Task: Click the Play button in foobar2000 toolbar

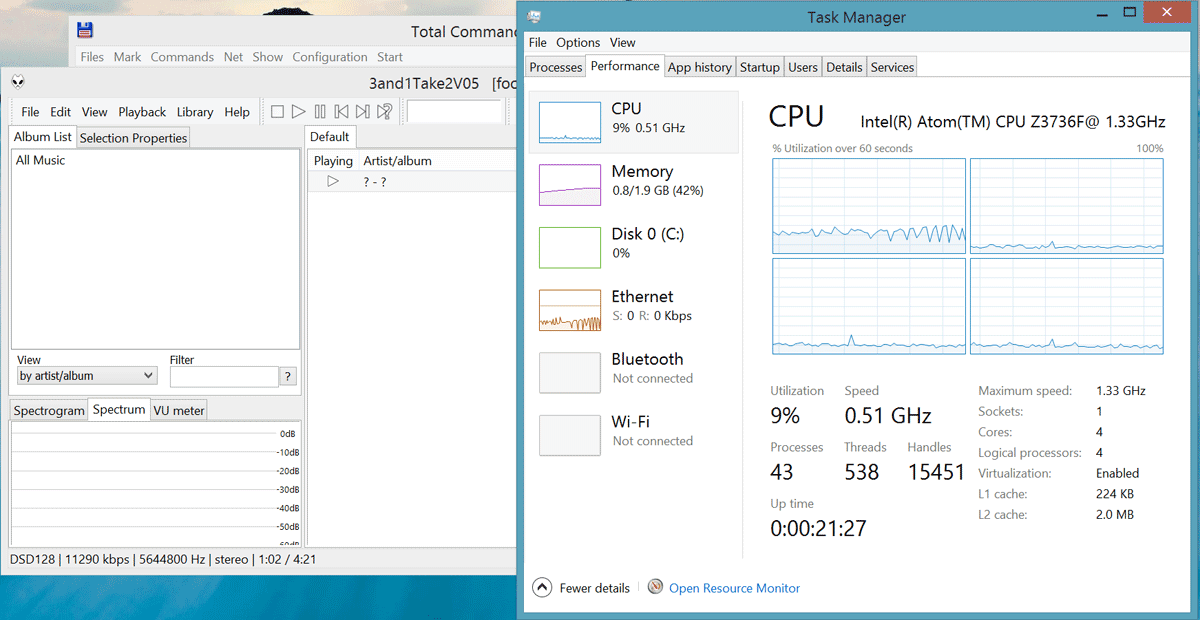Action: click(x=299, y=112)
